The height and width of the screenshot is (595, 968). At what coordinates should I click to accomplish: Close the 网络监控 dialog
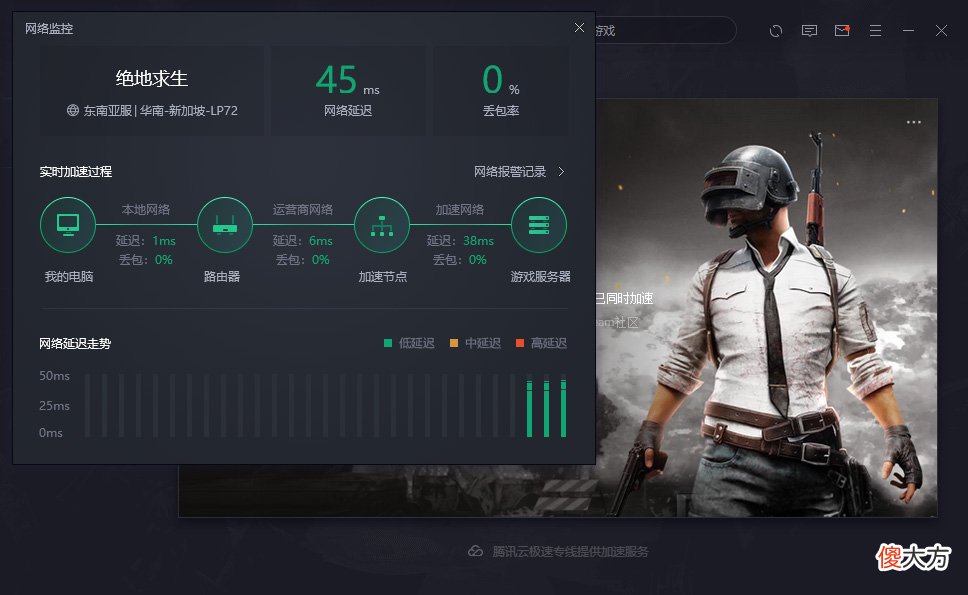pos(579,28)
